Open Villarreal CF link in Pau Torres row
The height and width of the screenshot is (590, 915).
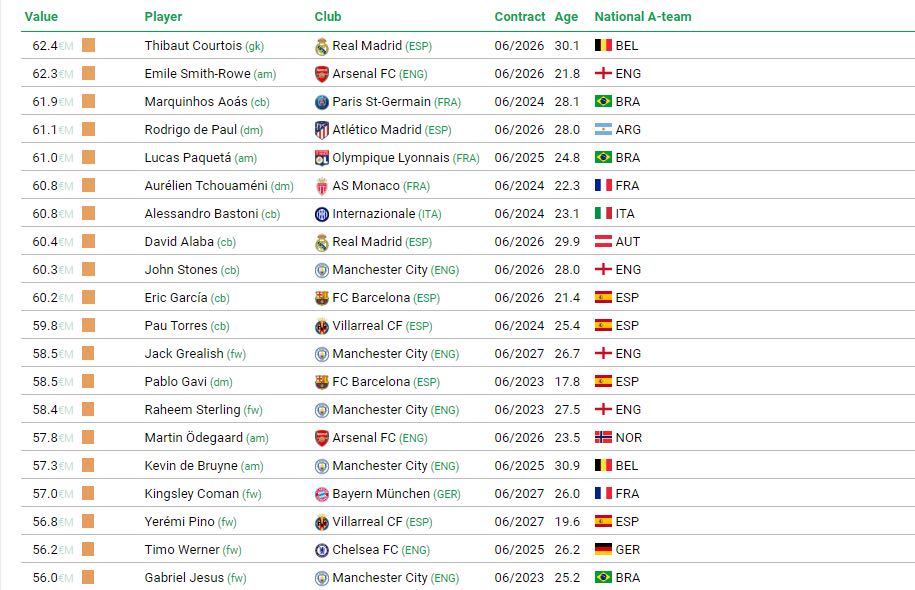(367, 326)
